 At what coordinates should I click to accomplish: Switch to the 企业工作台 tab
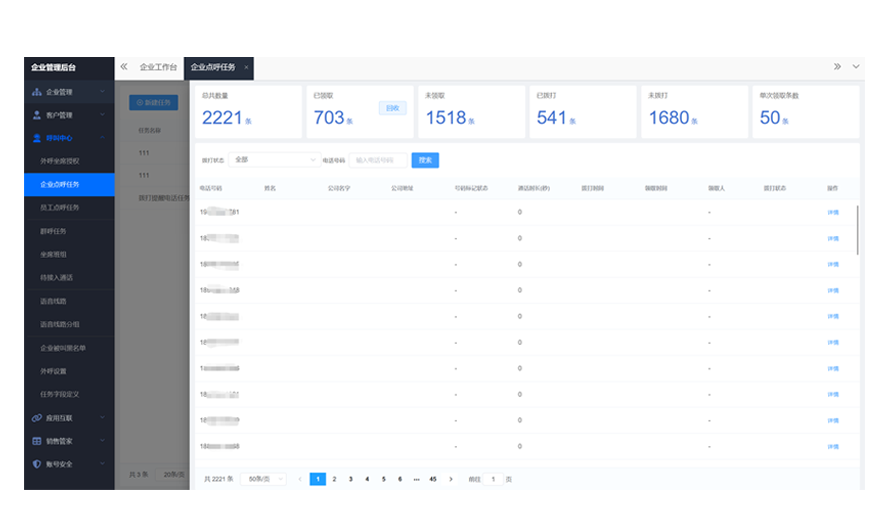158,67
